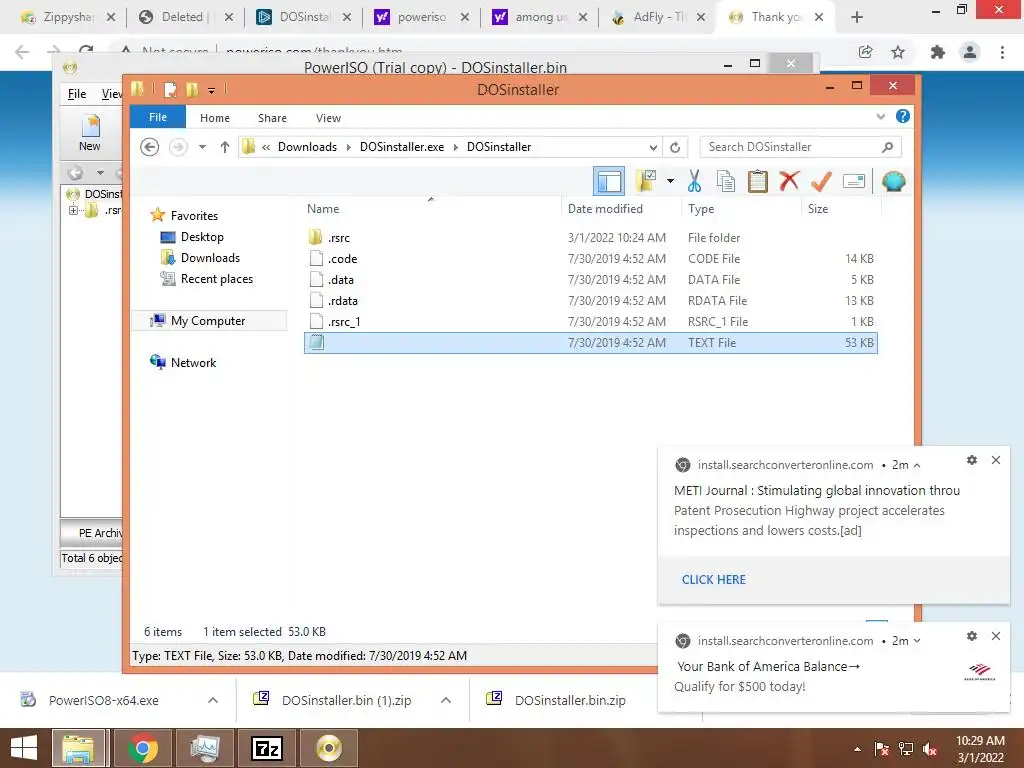Expand .rsrc tree node in PowerISO
The image size is (1024, 768).
pyautogui.click(x=73, y=210)
